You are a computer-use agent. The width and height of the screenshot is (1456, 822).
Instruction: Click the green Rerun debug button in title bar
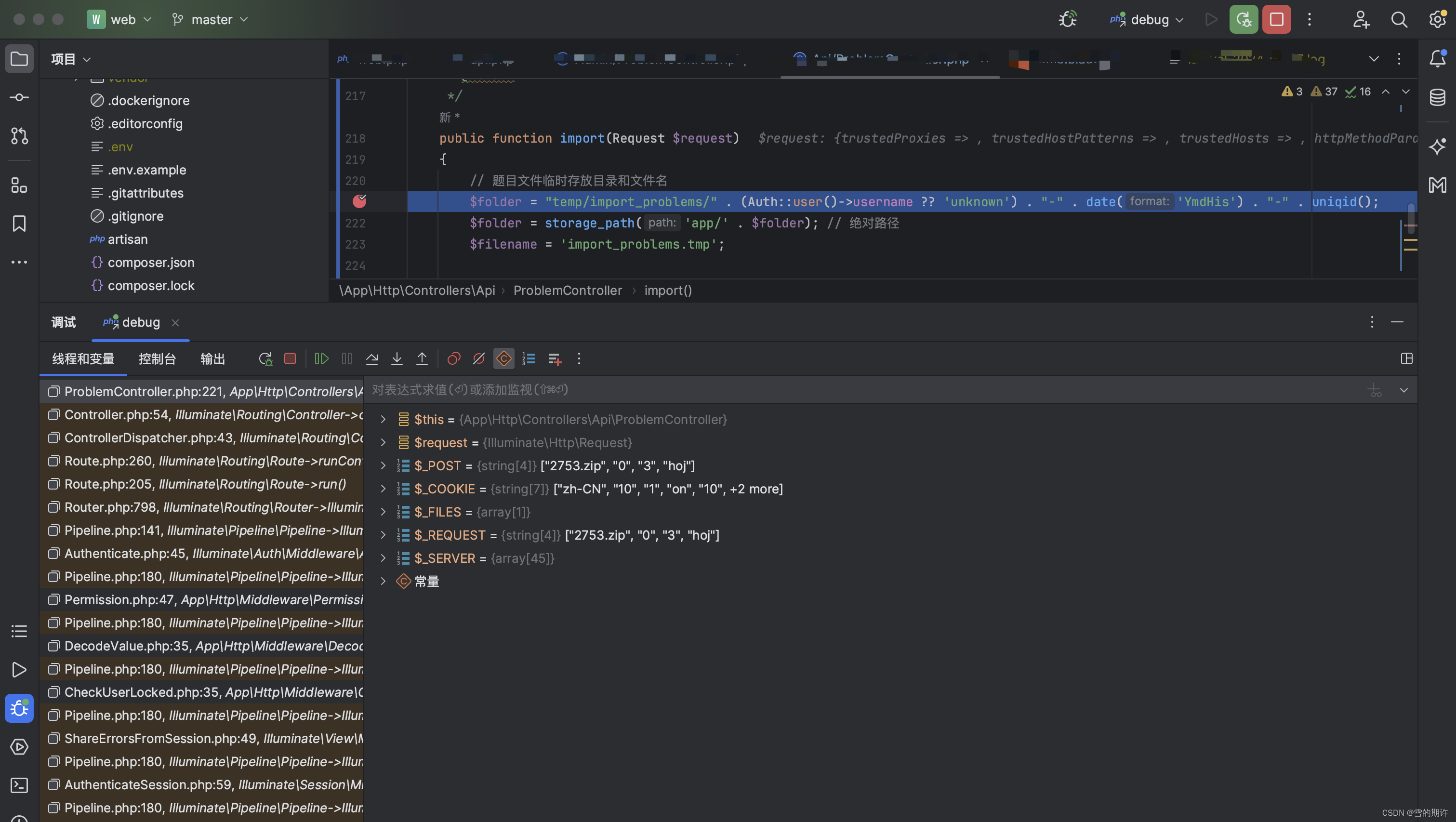1244,19
